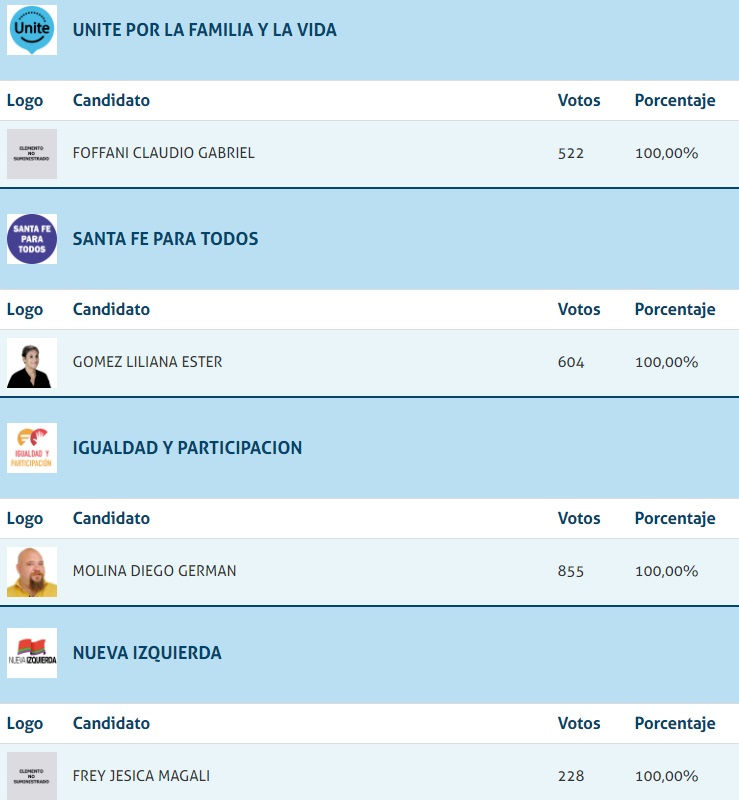Click the 604 votes value for Gomez
Image resolution: width=739 pixels, height=801 pixels.
[x=571, y=362]
